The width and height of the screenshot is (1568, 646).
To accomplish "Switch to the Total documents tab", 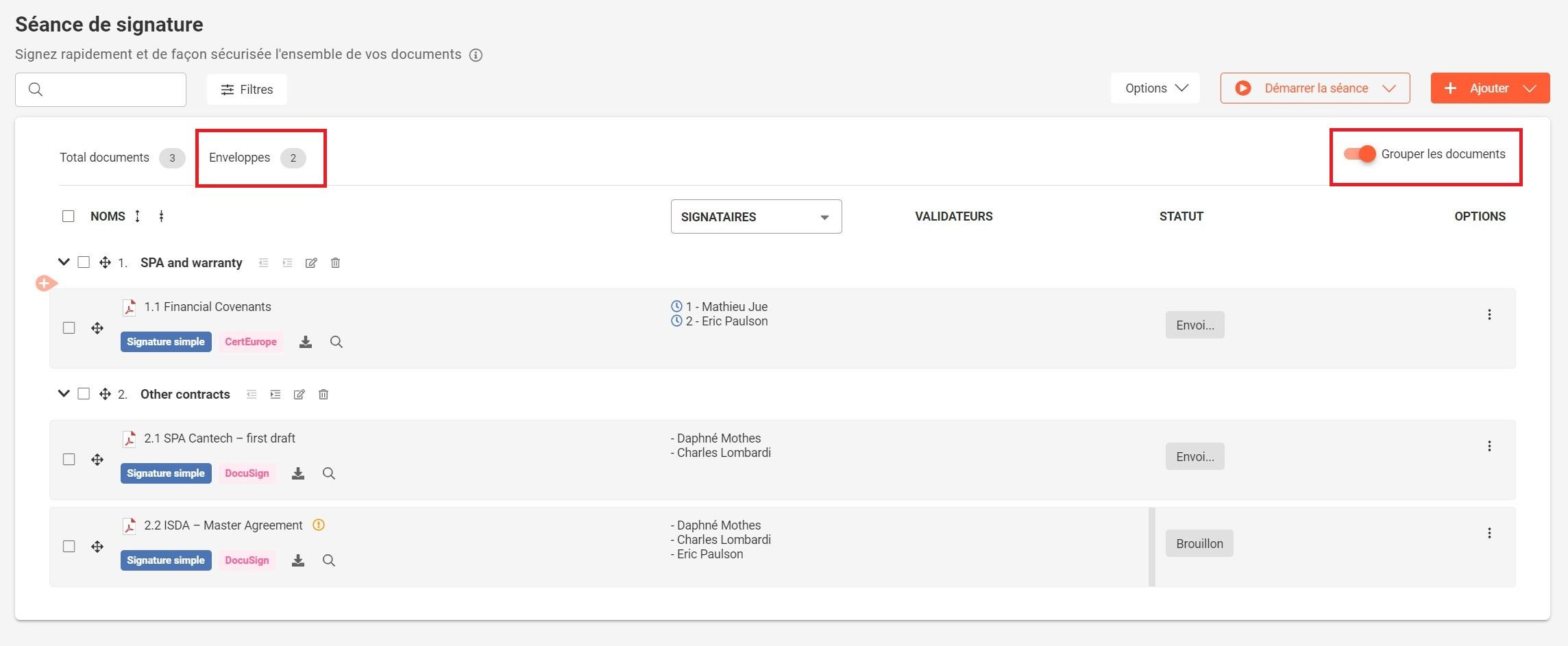I will [x=122, y=158].
